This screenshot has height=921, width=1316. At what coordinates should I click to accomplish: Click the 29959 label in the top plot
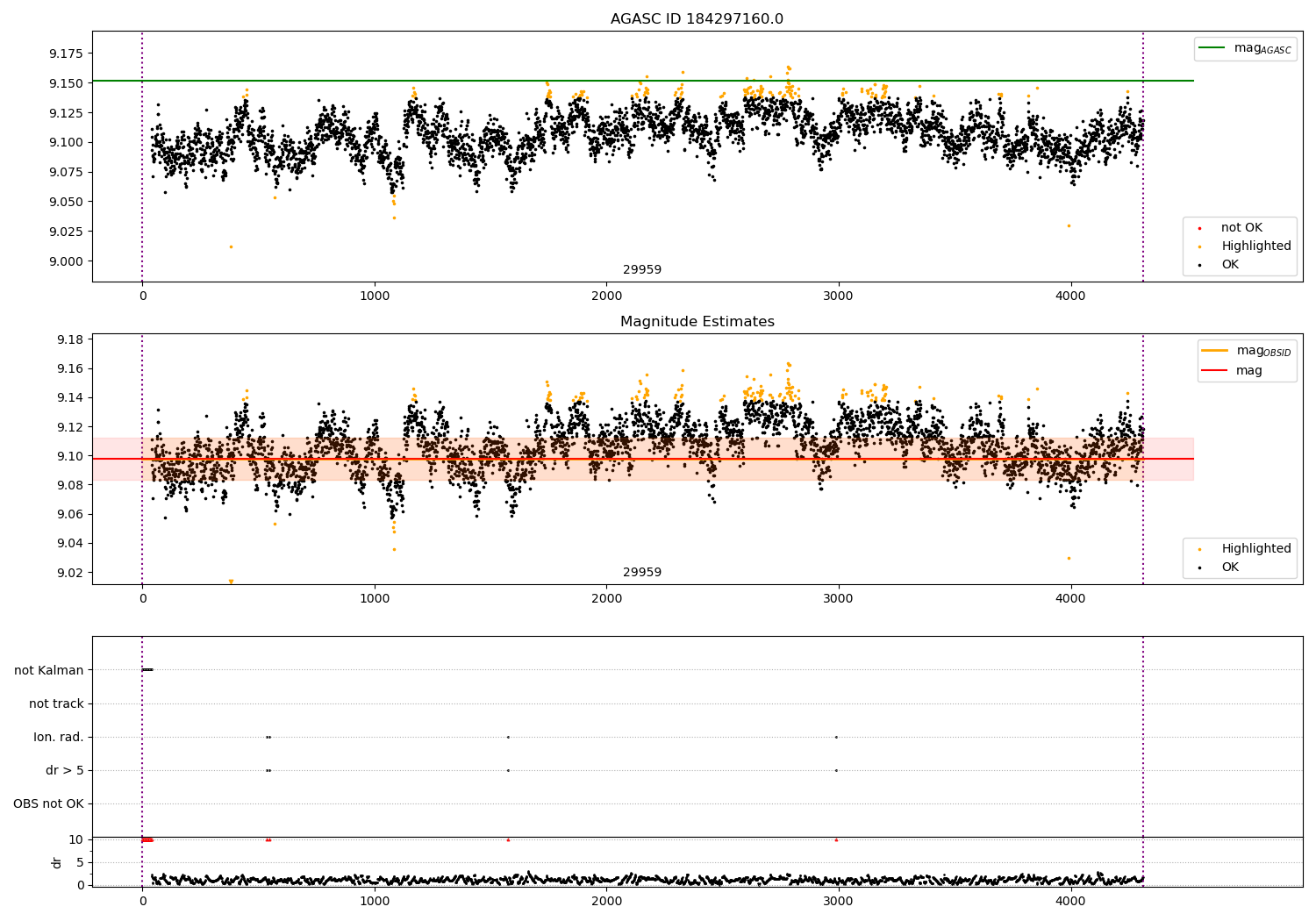642,270
